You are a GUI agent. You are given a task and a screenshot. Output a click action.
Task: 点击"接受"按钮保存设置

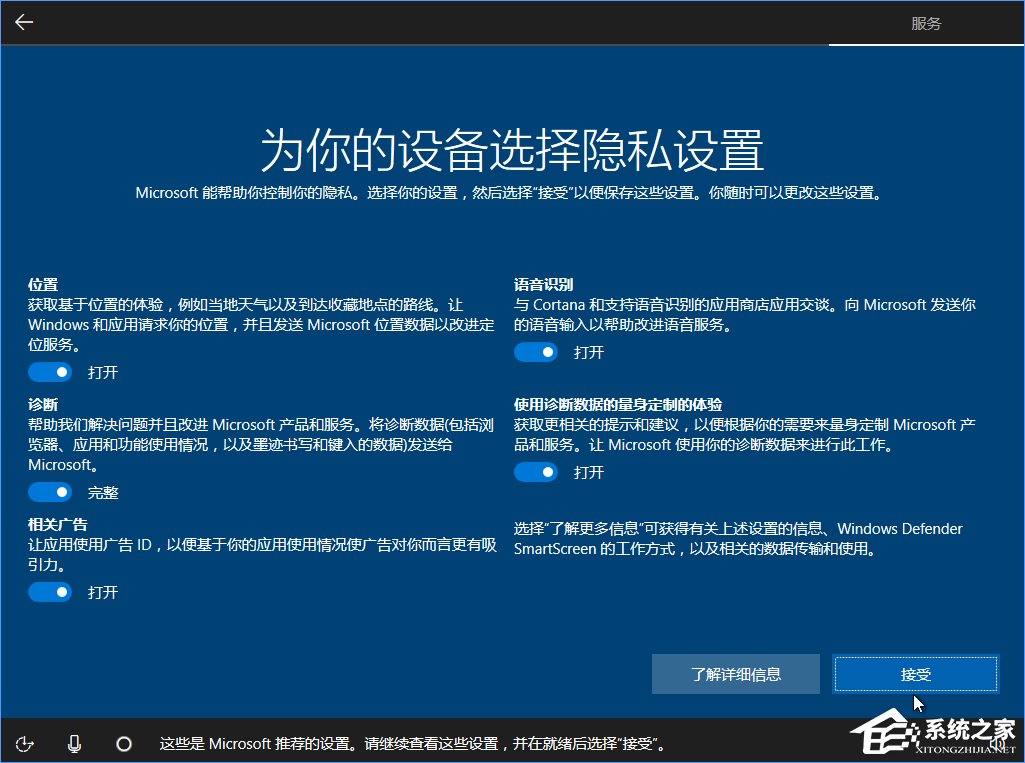[x=914, y=674]
